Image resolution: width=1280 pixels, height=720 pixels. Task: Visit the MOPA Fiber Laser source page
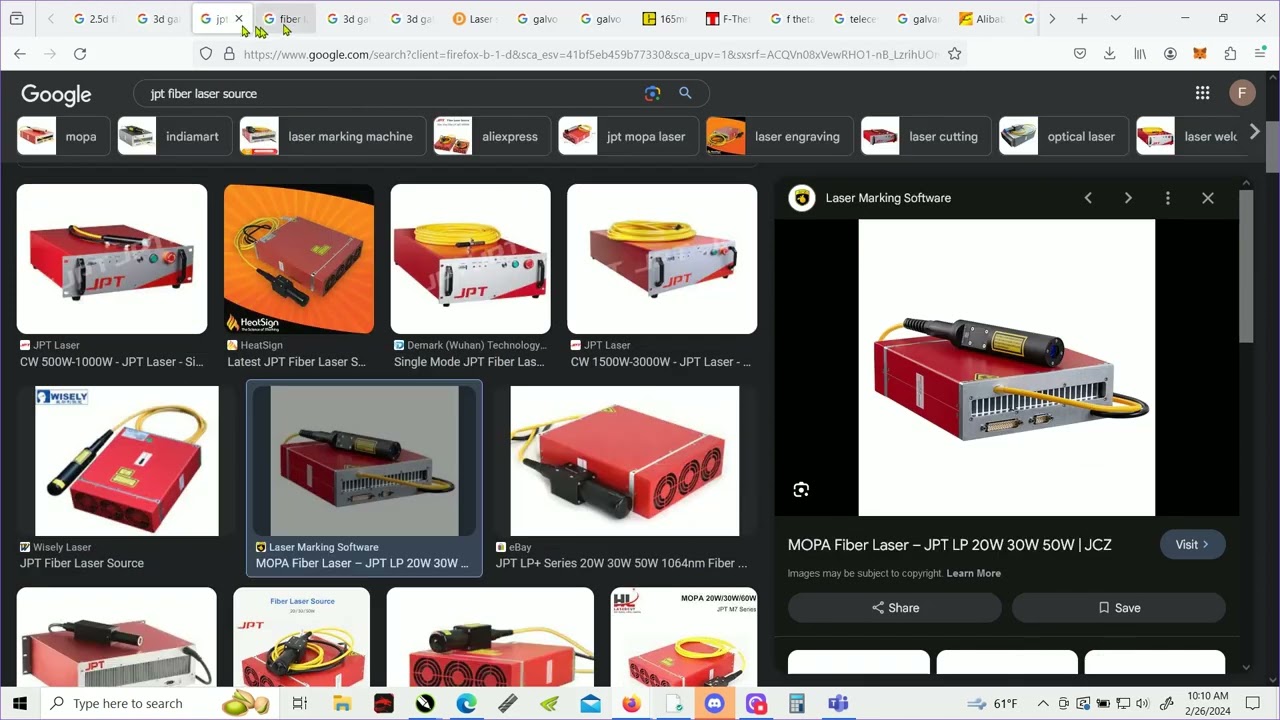(1192, 545)
